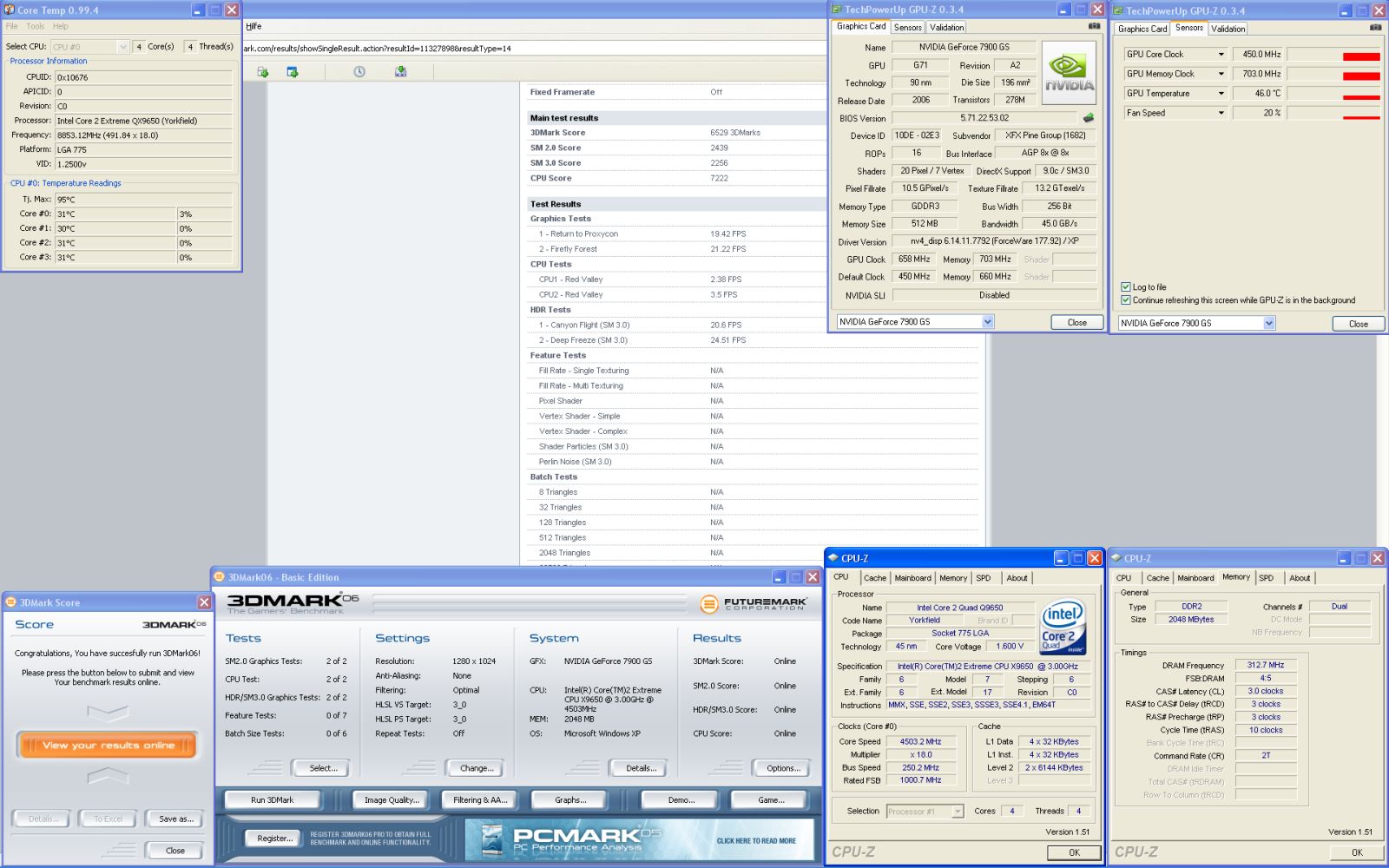Click the Intel Core 2 Quad logo in CPU-Z
Screen dimensions: 1389x868
click(x=1063, y=627)
